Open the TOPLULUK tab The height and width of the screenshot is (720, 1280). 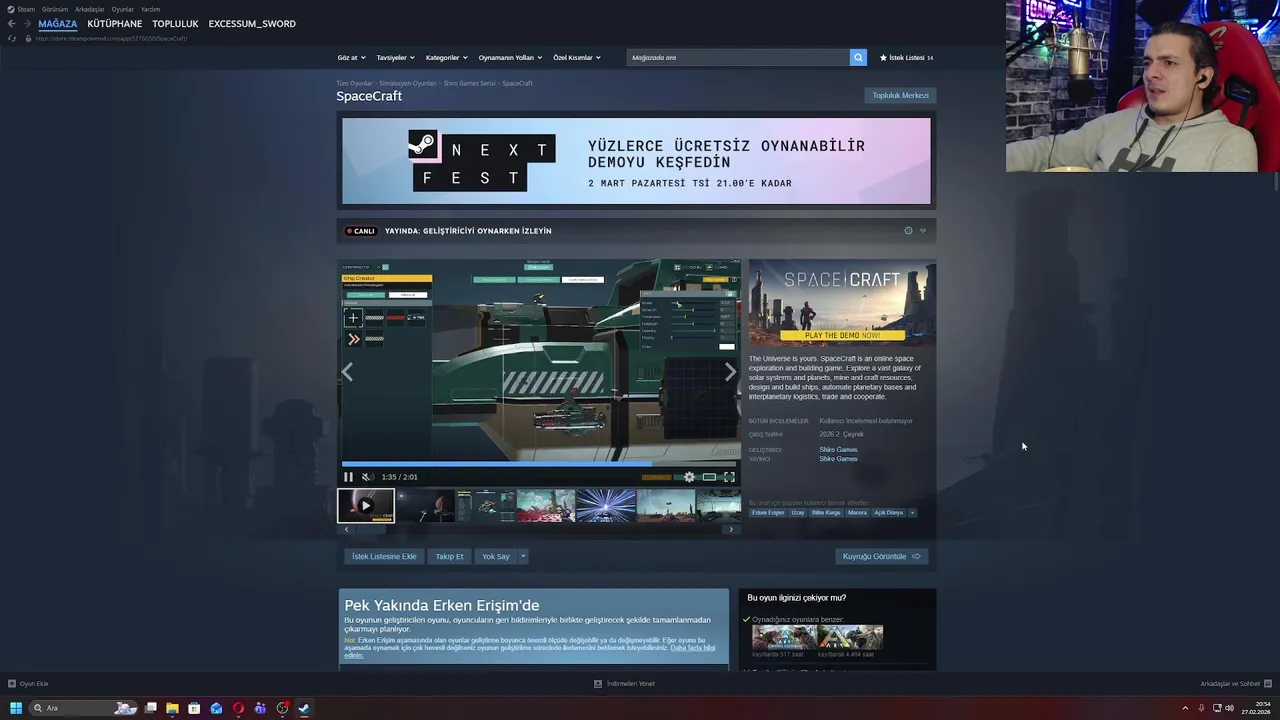[x=175, y=23]
